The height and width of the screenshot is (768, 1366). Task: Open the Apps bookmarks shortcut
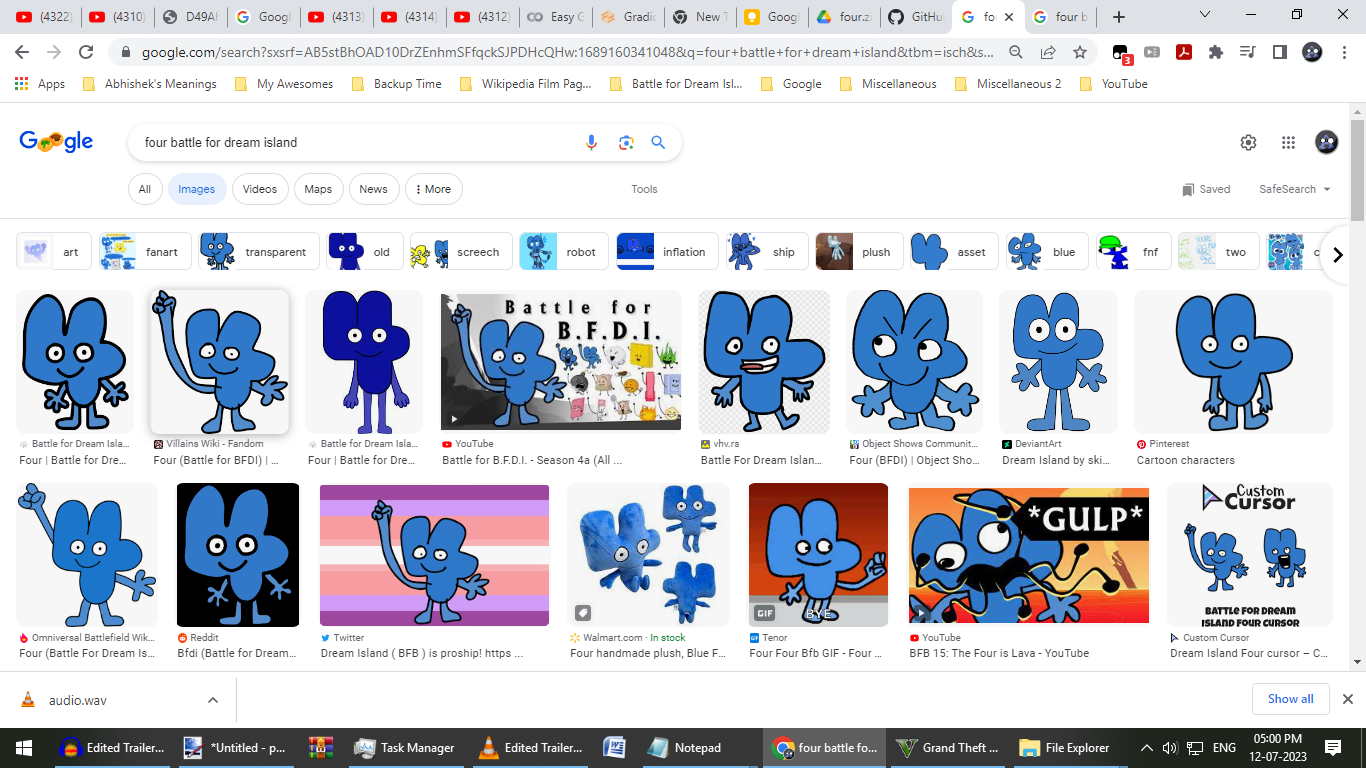(x=40, y=84)
